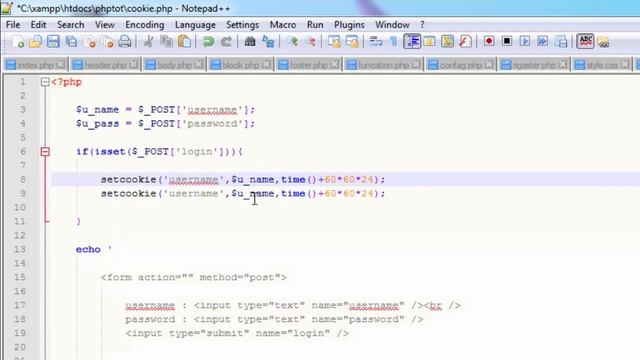640x360 pixels.
Task: Open the Plugins menu
Action: (349, 25)
